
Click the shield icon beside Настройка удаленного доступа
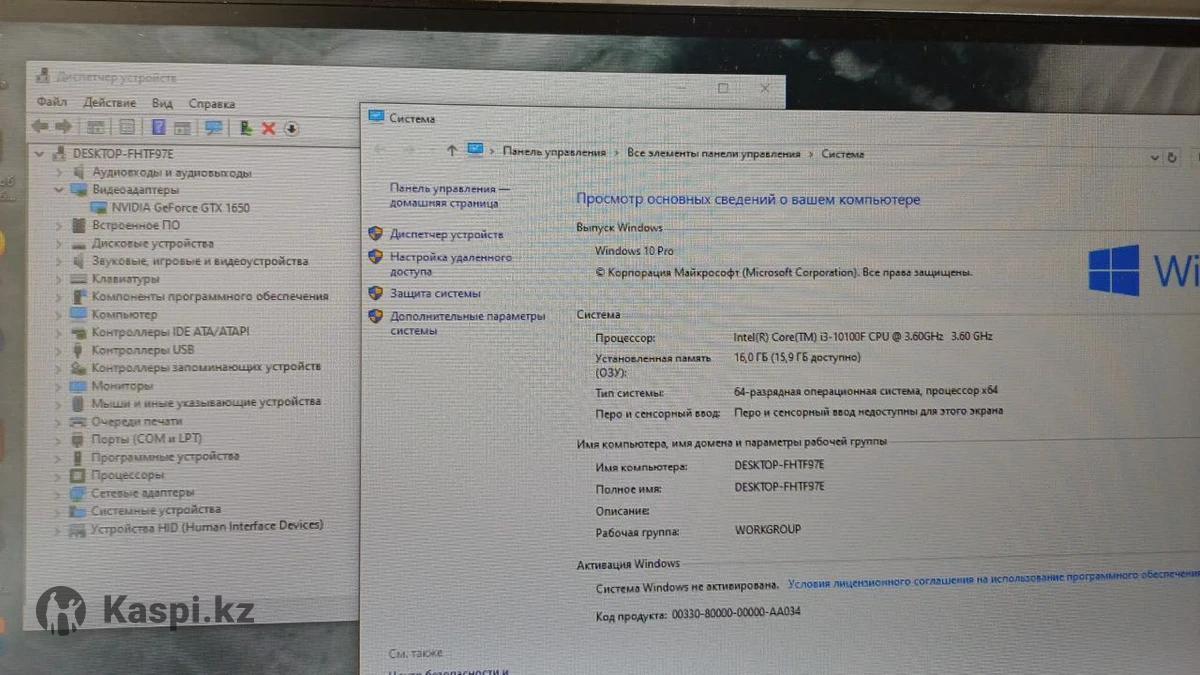[x=375, y=257]
